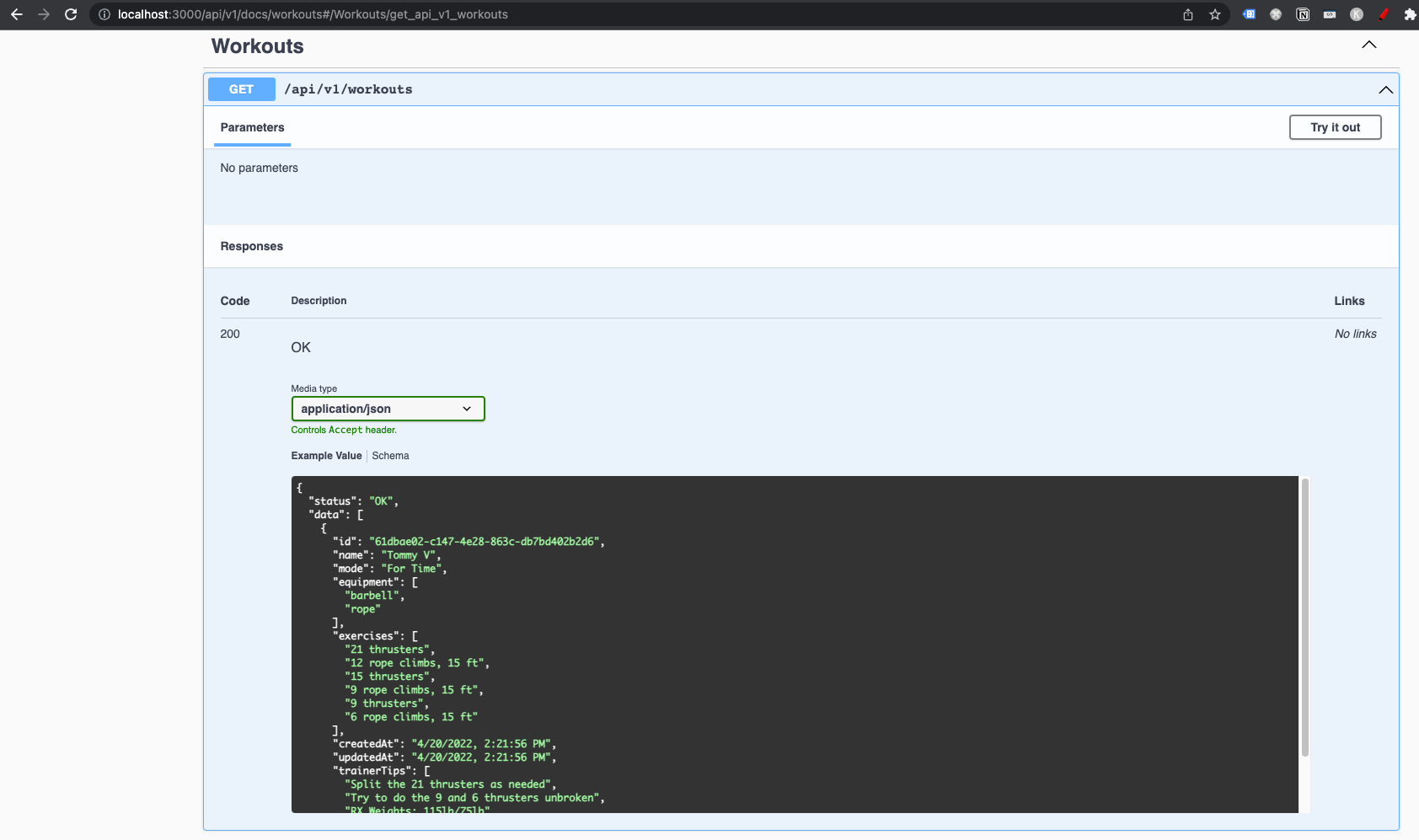
Task: Open the blue tag extension icon
Action: pyautogui.click(x=1250, y=14)
